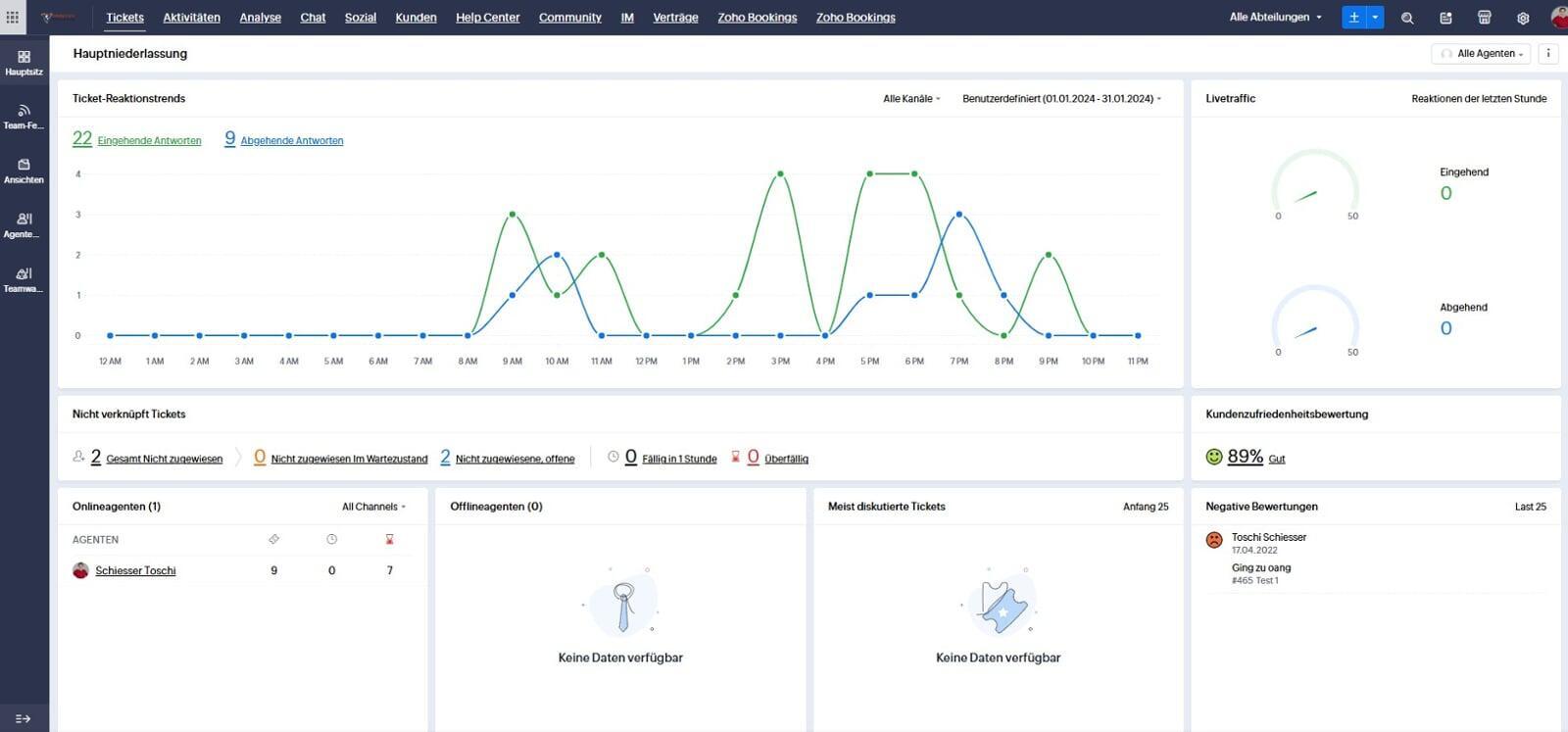The image size is (1568, 732).
Task: Go to the Kunden tab
Action: [416, 18]
